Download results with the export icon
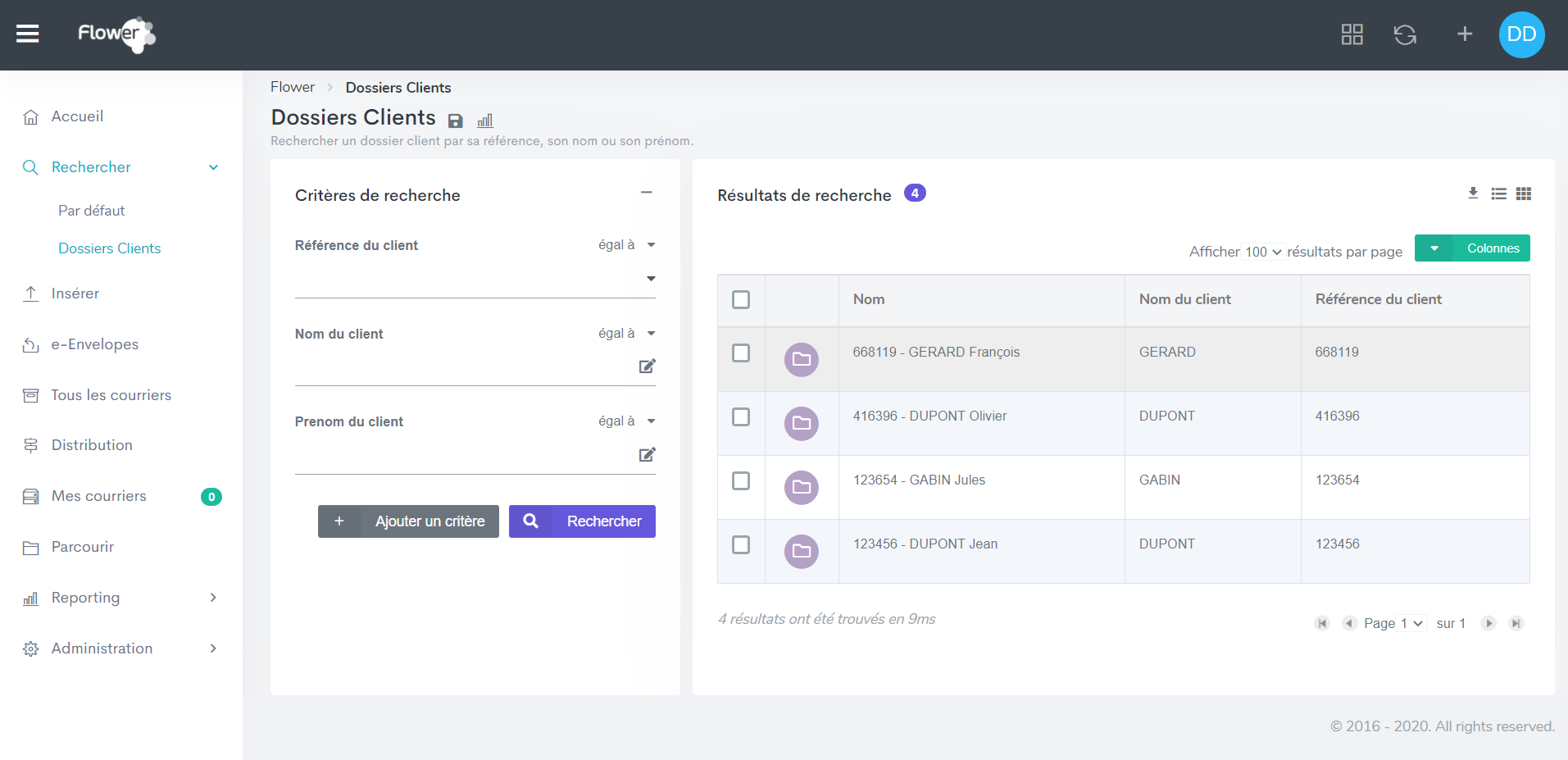Viewport: 1568px width, 760px height. [1473, 193]
